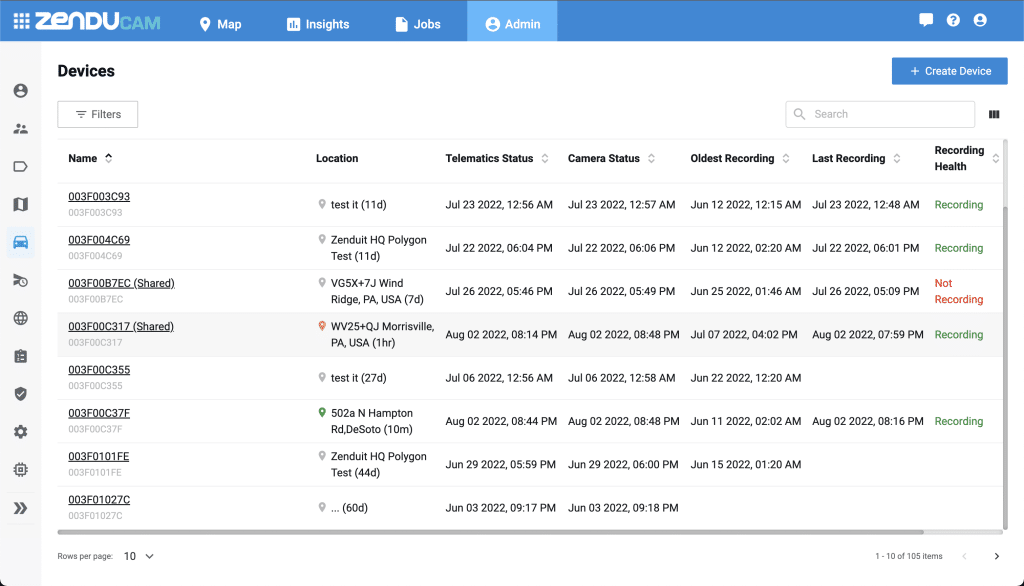Image resolution: width=1024 pixels, height=586 pixels.
Task: Open device link 003F00C37F
Action: pyautogui.click(x=99, y=413)
